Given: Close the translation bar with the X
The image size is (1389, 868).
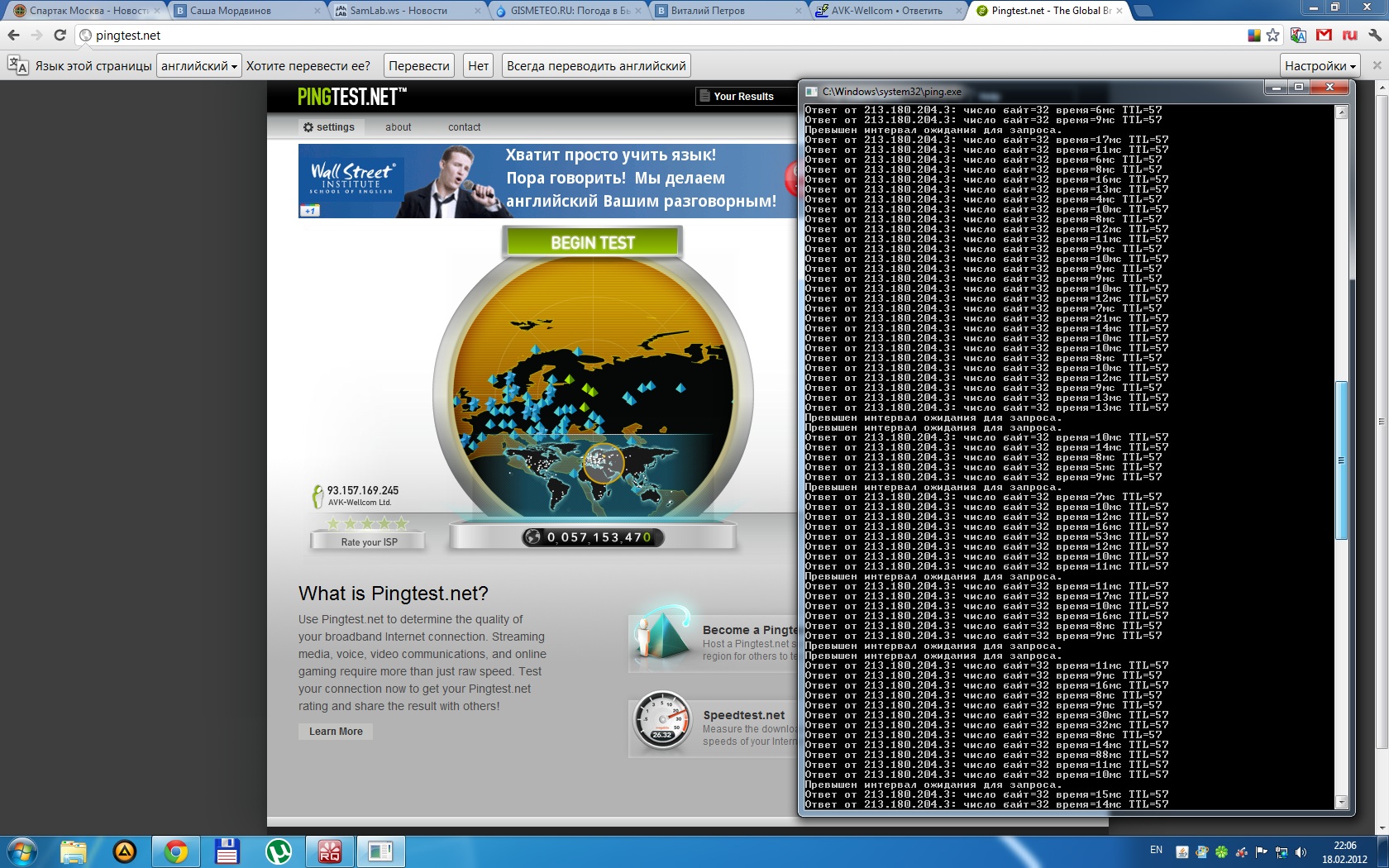Looking at the screenshot, I should point(1377,65).
